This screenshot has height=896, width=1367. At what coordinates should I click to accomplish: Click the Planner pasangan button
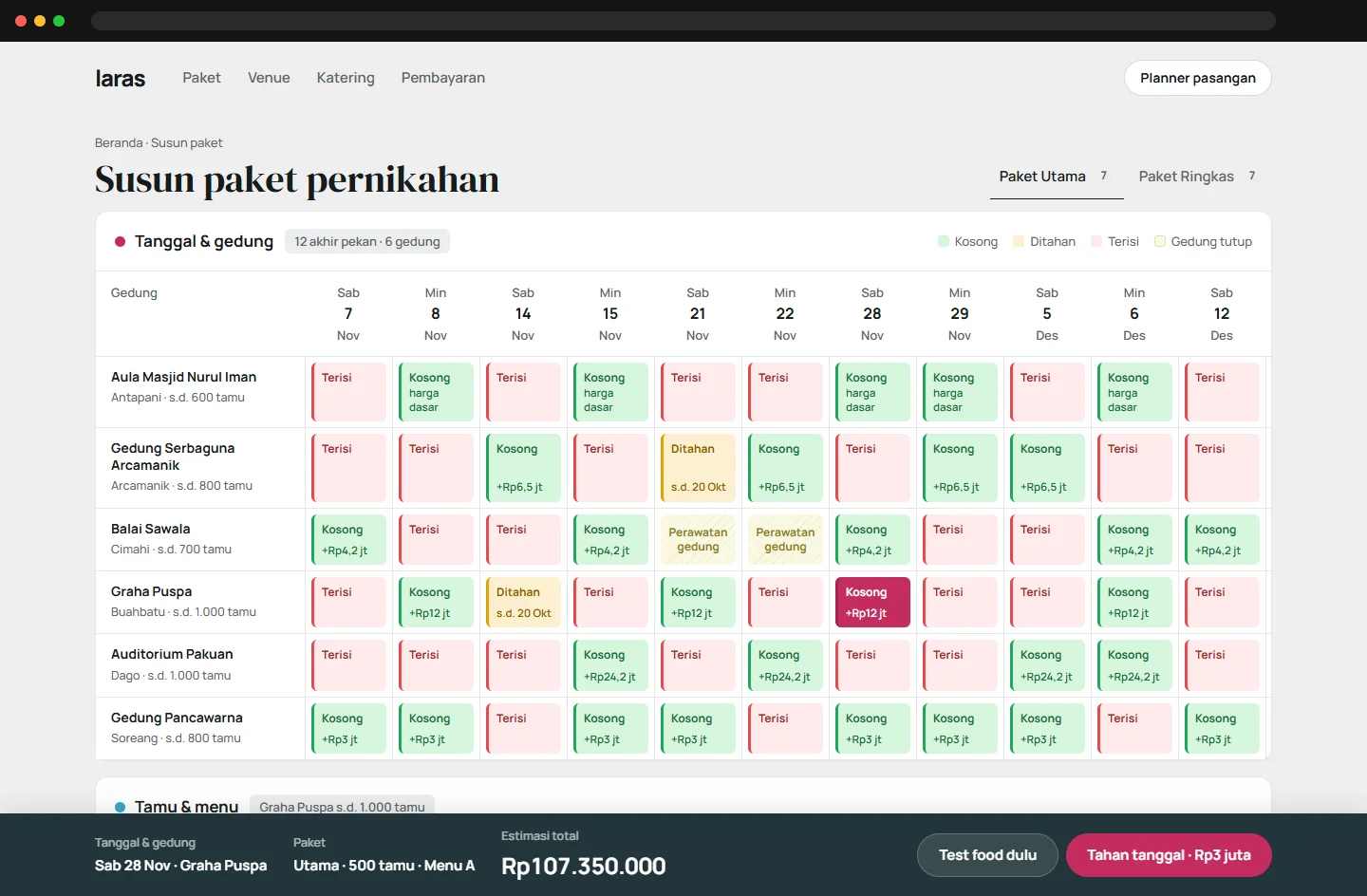pos(1197,78)
